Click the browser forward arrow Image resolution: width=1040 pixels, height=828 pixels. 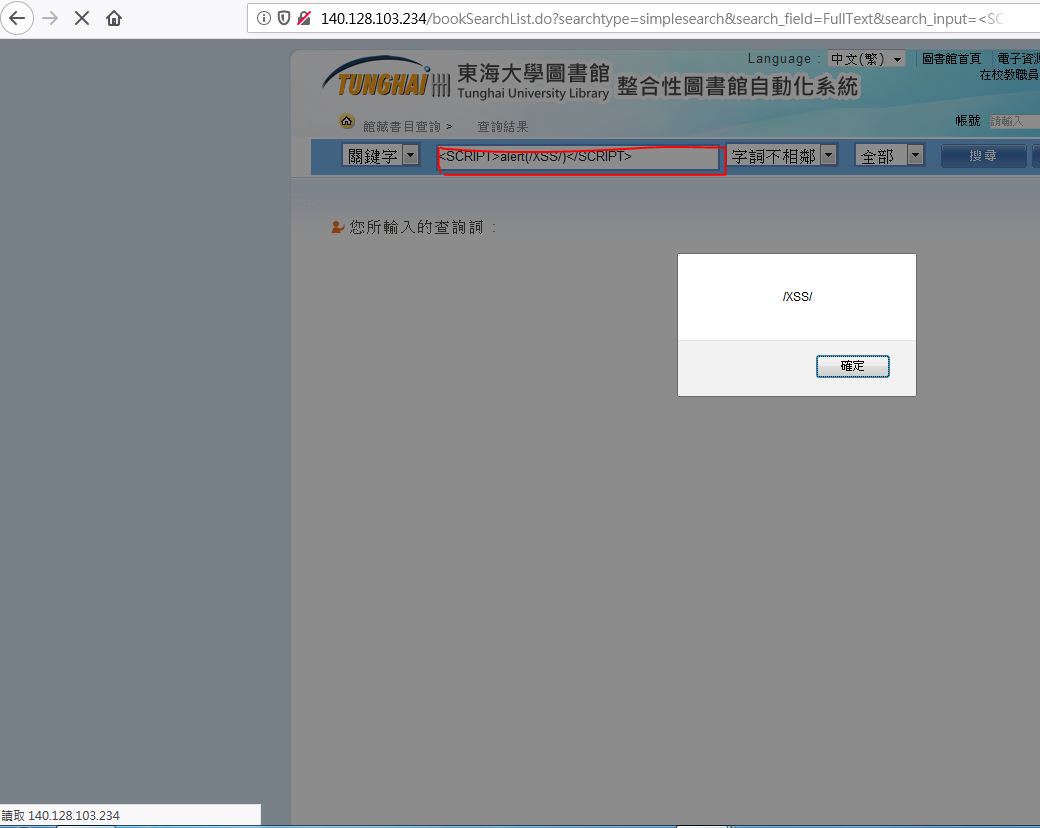click(50, 18)
